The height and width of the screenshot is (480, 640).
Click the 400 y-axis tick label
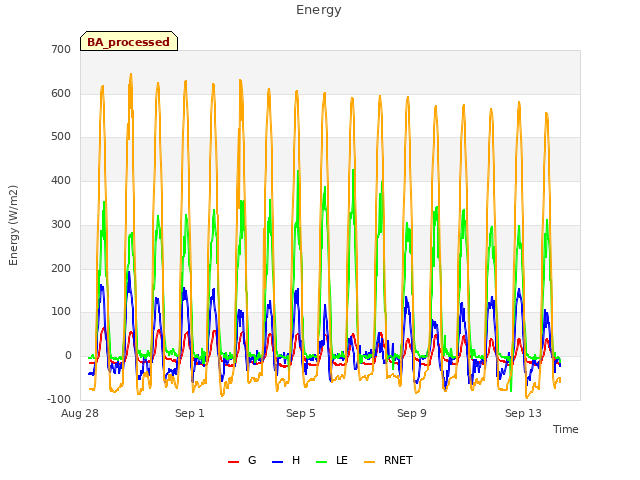pyautogui.click(x=61, y=181)
